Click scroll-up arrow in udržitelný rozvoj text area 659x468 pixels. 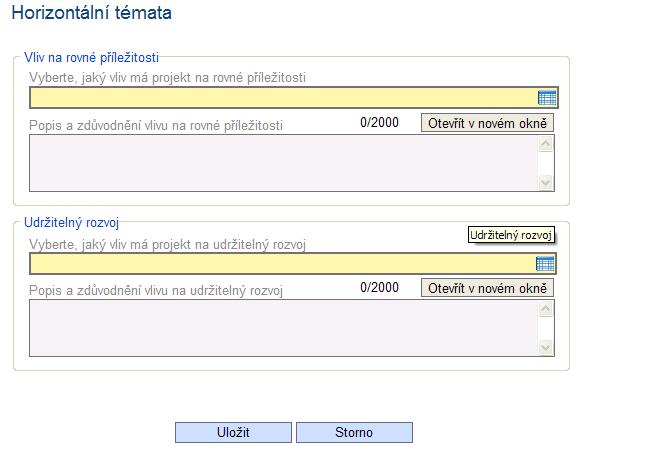pos(546,309)
